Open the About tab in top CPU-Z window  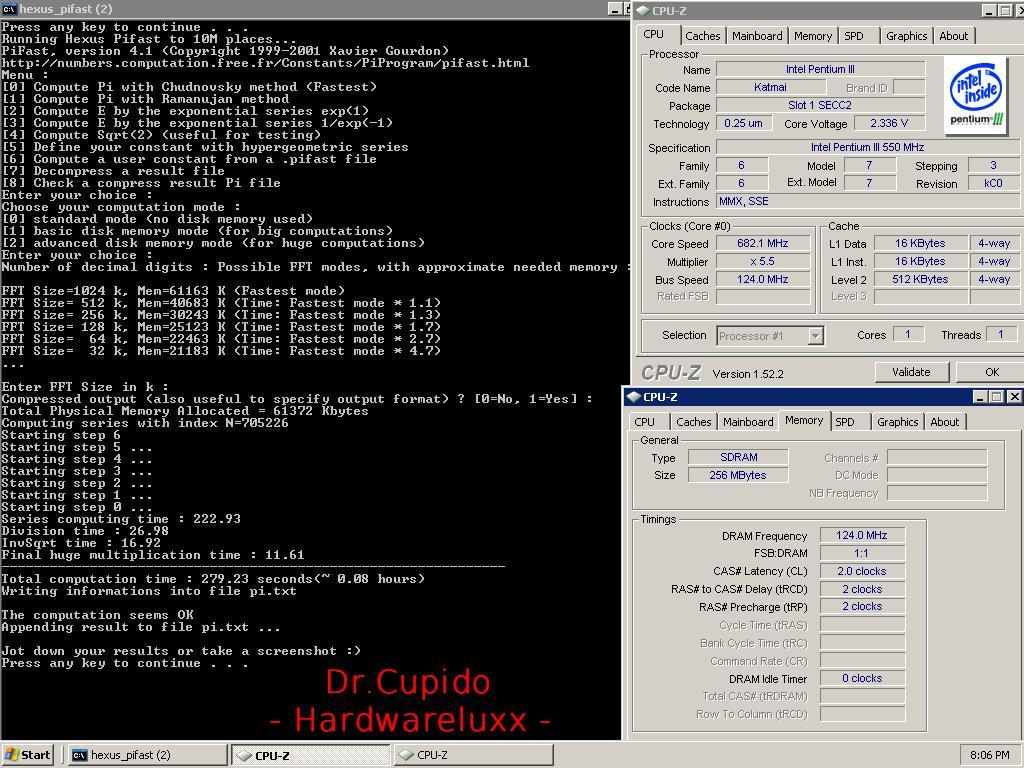953,36
